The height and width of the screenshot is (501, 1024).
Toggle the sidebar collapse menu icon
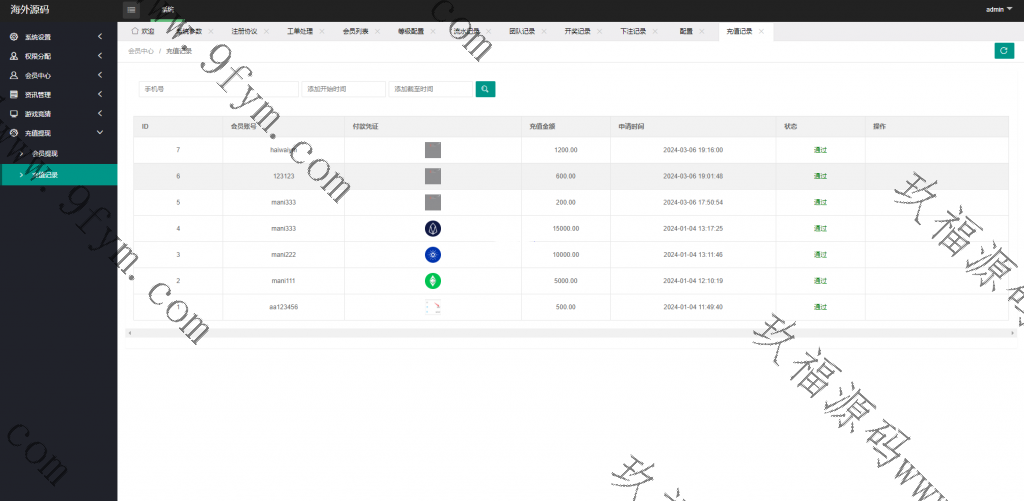132,9
